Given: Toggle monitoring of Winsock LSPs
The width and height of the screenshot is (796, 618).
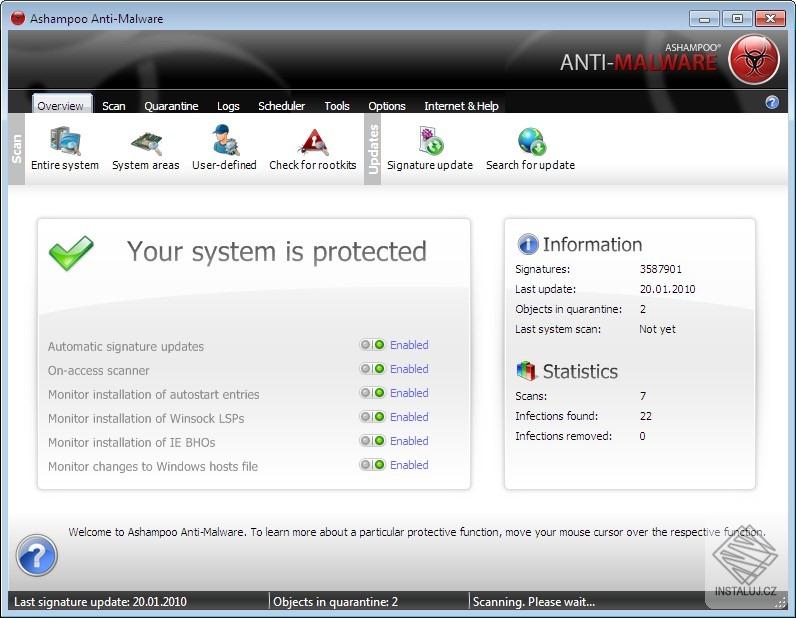Looking at the screenshot, I should click(x=372, y=416).
